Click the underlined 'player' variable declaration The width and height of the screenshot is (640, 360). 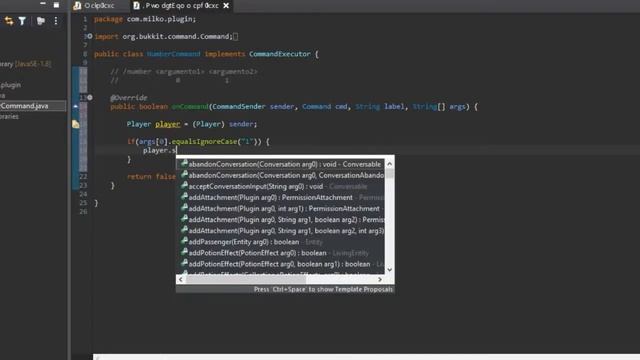pos(167,124)
